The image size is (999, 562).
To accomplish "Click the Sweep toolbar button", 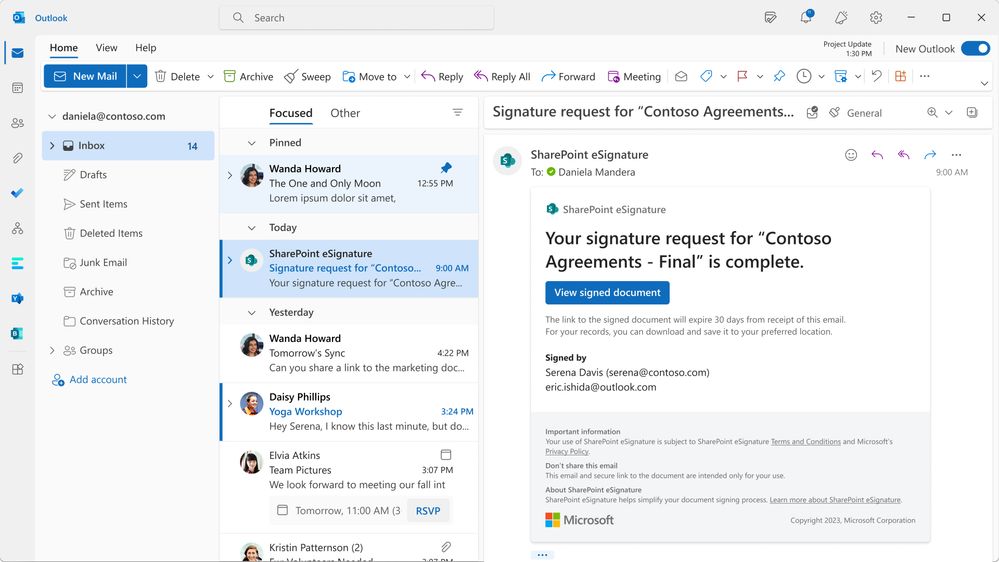I will [307, 76].
